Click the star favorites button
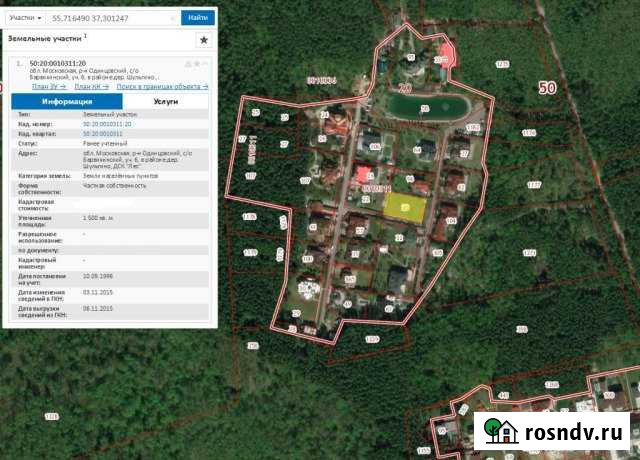The image size is (640, 460). click(x=204, y=40)
